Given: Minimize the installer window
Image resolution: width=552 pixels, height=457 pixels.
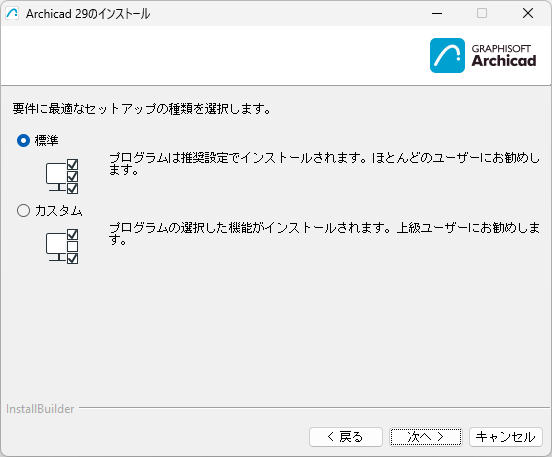Looking at the screenshot, I should 437,13.
